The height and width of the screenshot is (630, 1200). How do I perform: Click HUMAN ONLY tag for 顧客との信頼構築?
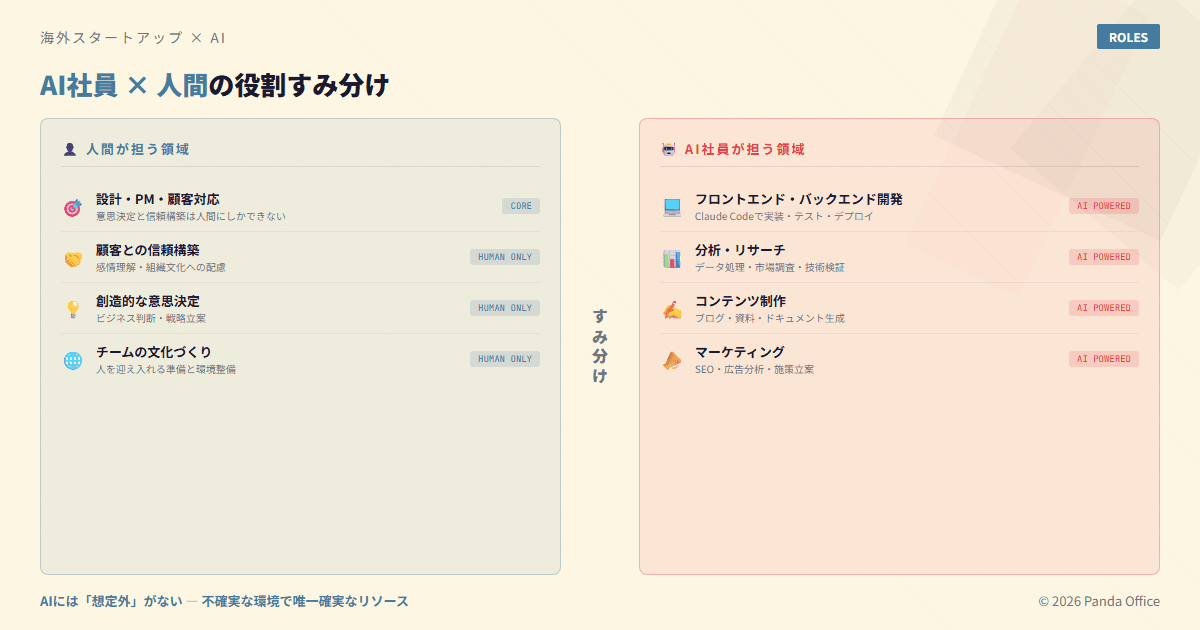[x=505, y=257]
